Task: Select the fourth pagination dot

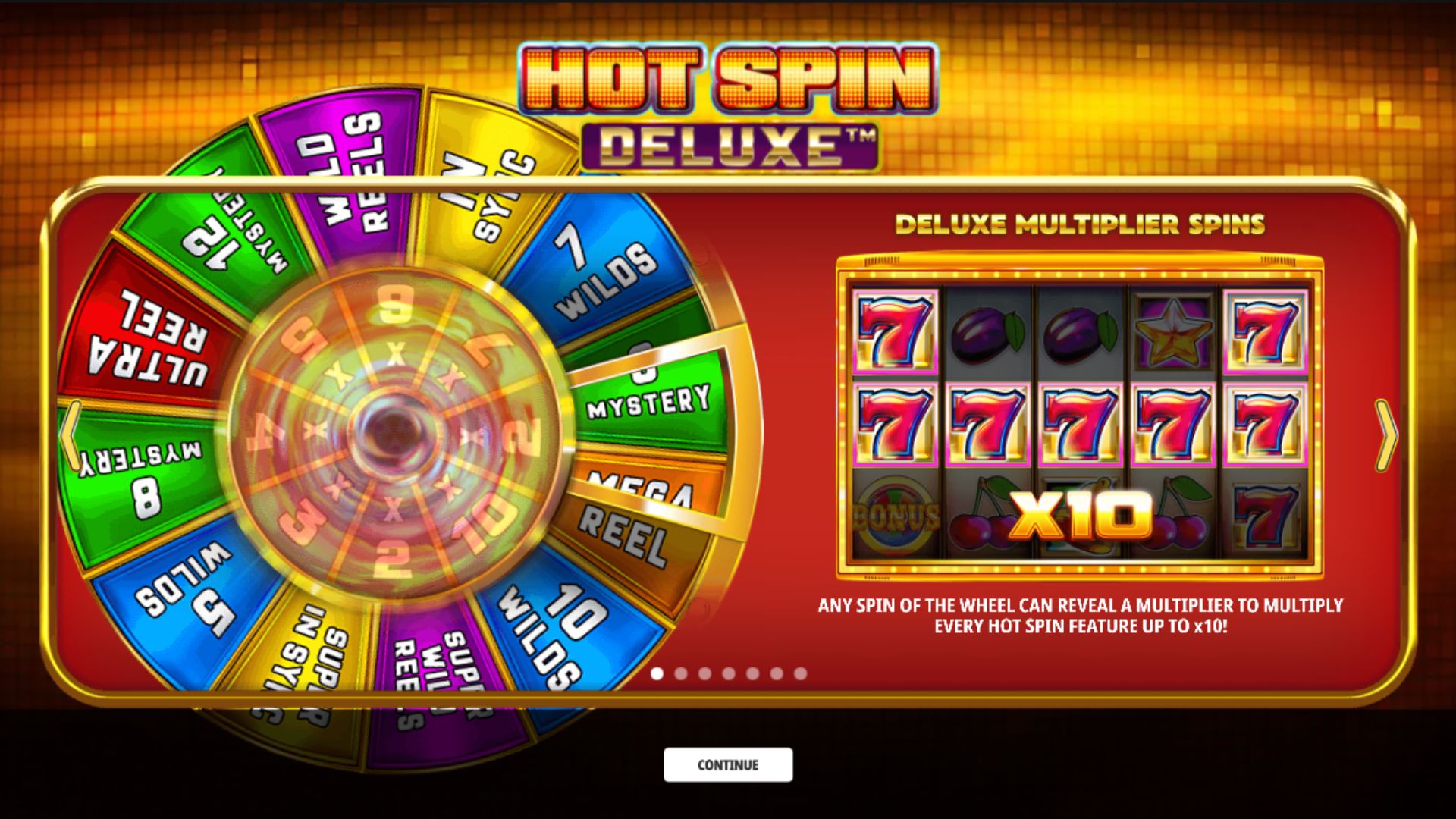Action: (729, 673)
